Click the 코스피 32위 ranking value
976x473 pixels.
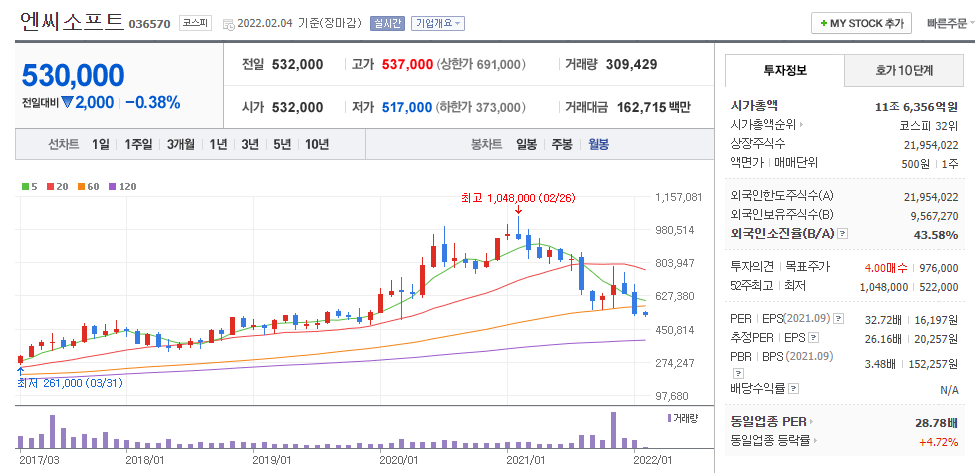930,125
